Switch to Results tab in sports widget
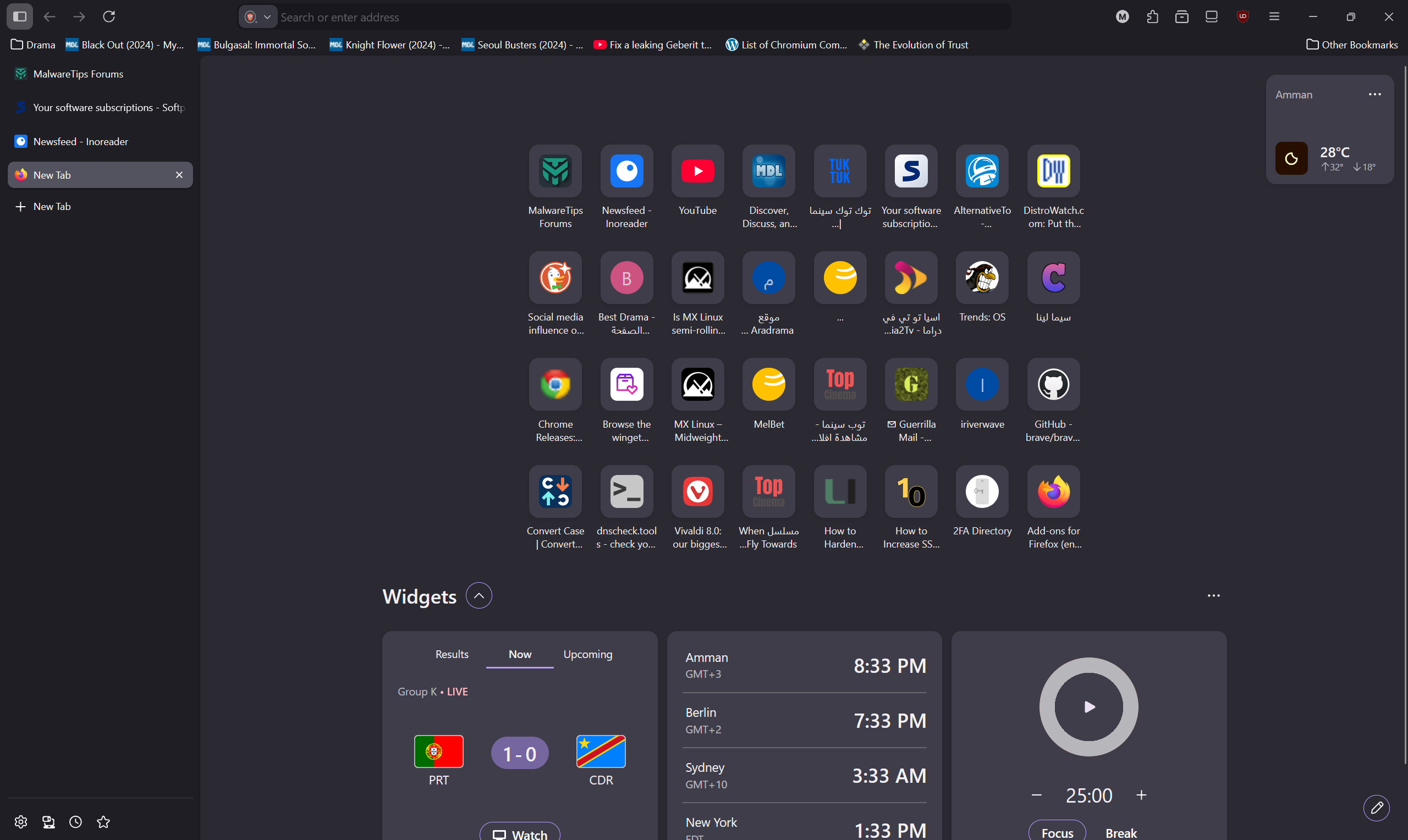1408x840 pixels. click(452, 654)
